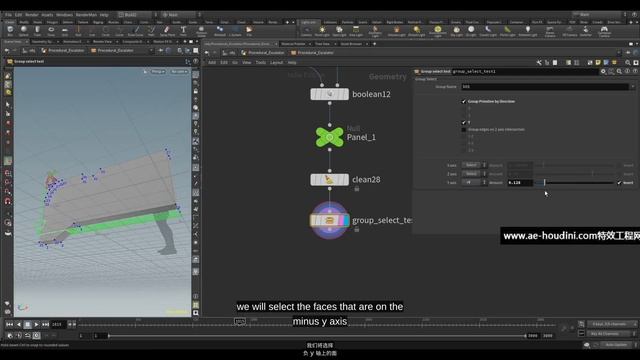The height and width of the screenshot is (360, 640).
Task: Select the Box shelf tool
Action: 10,31
